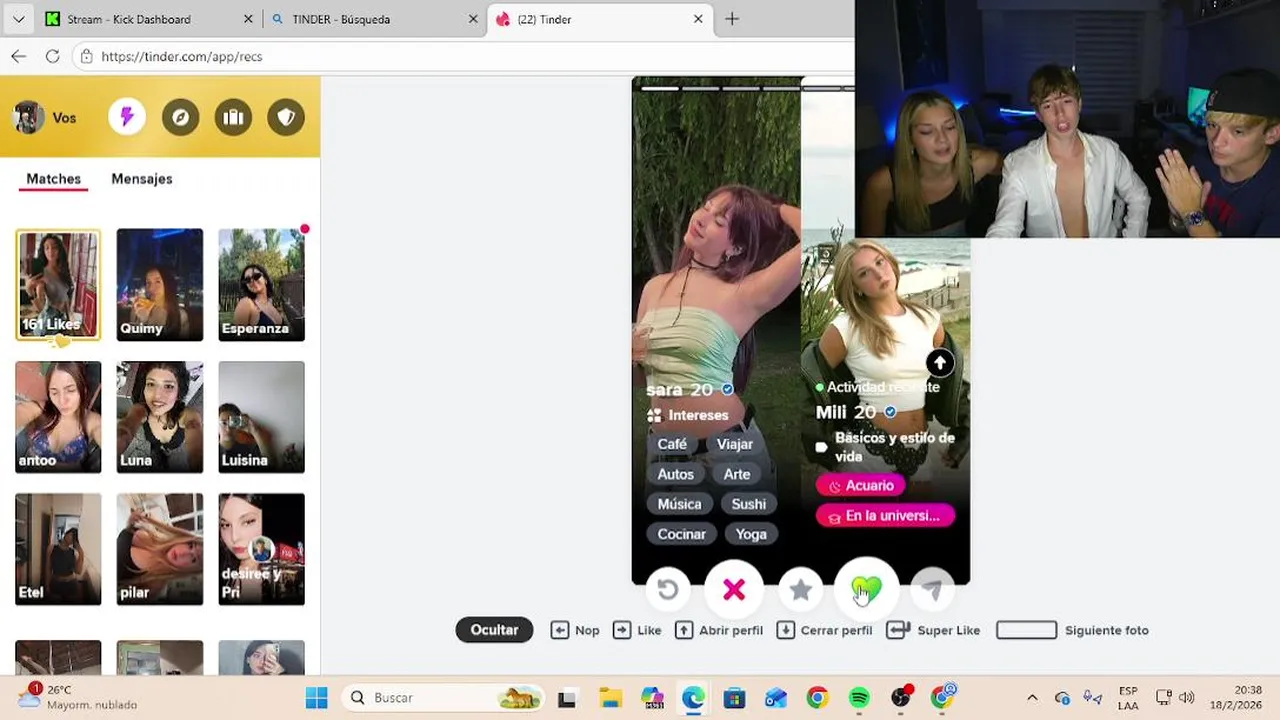Image resolution: width=1280 pixels, height=720 pixels.
Task: Open the Windows Start menu
Action: 316,698
